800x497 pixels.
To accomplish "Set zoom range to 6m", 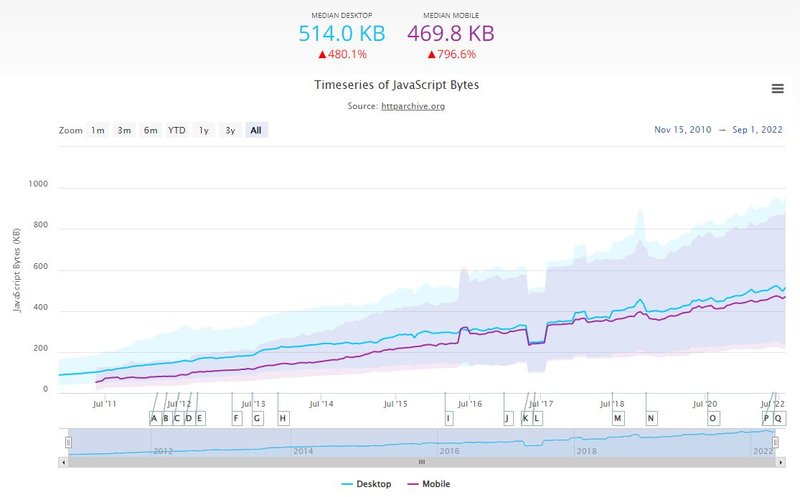I will 151,130.
